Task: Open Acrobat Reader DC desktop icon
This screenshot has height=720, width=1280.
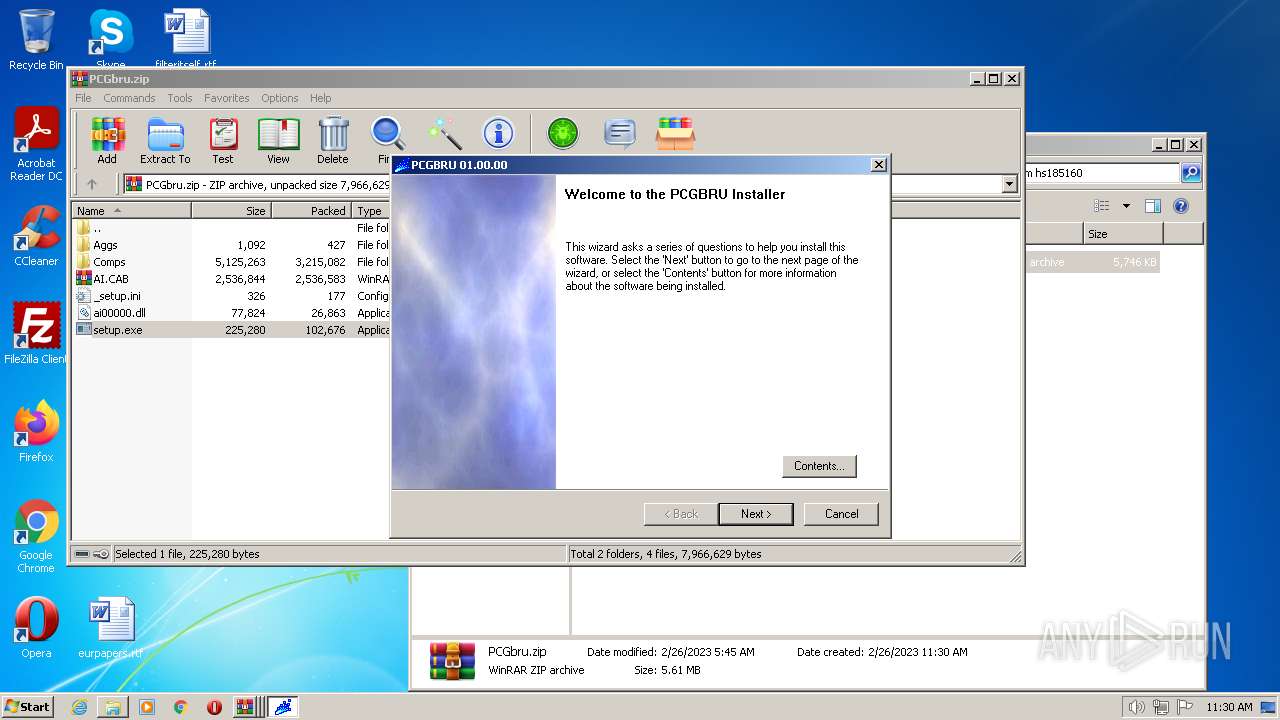Action: [x=36, y=144]
